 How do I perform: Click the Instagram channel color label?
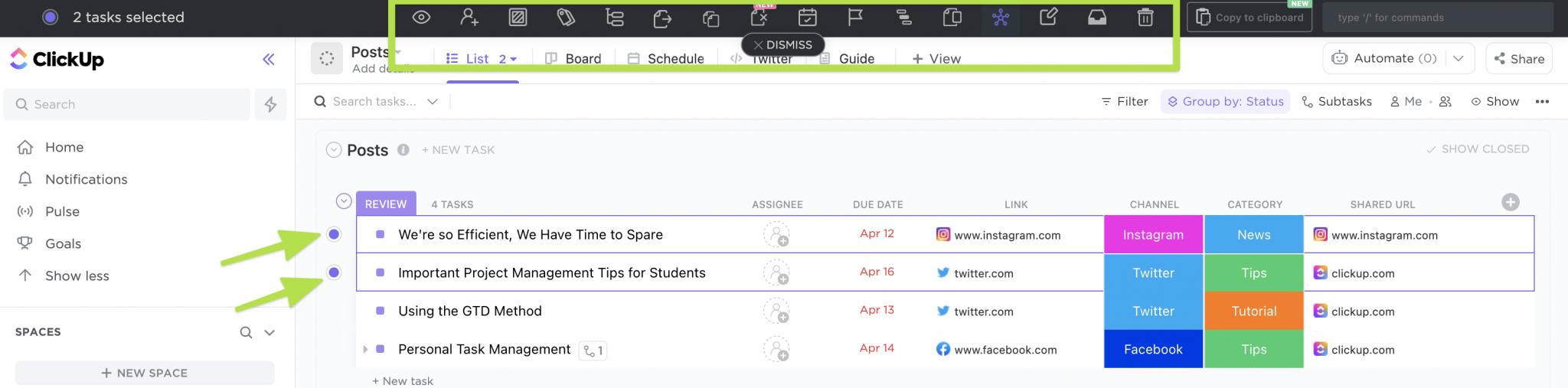tap(1153, 235)
